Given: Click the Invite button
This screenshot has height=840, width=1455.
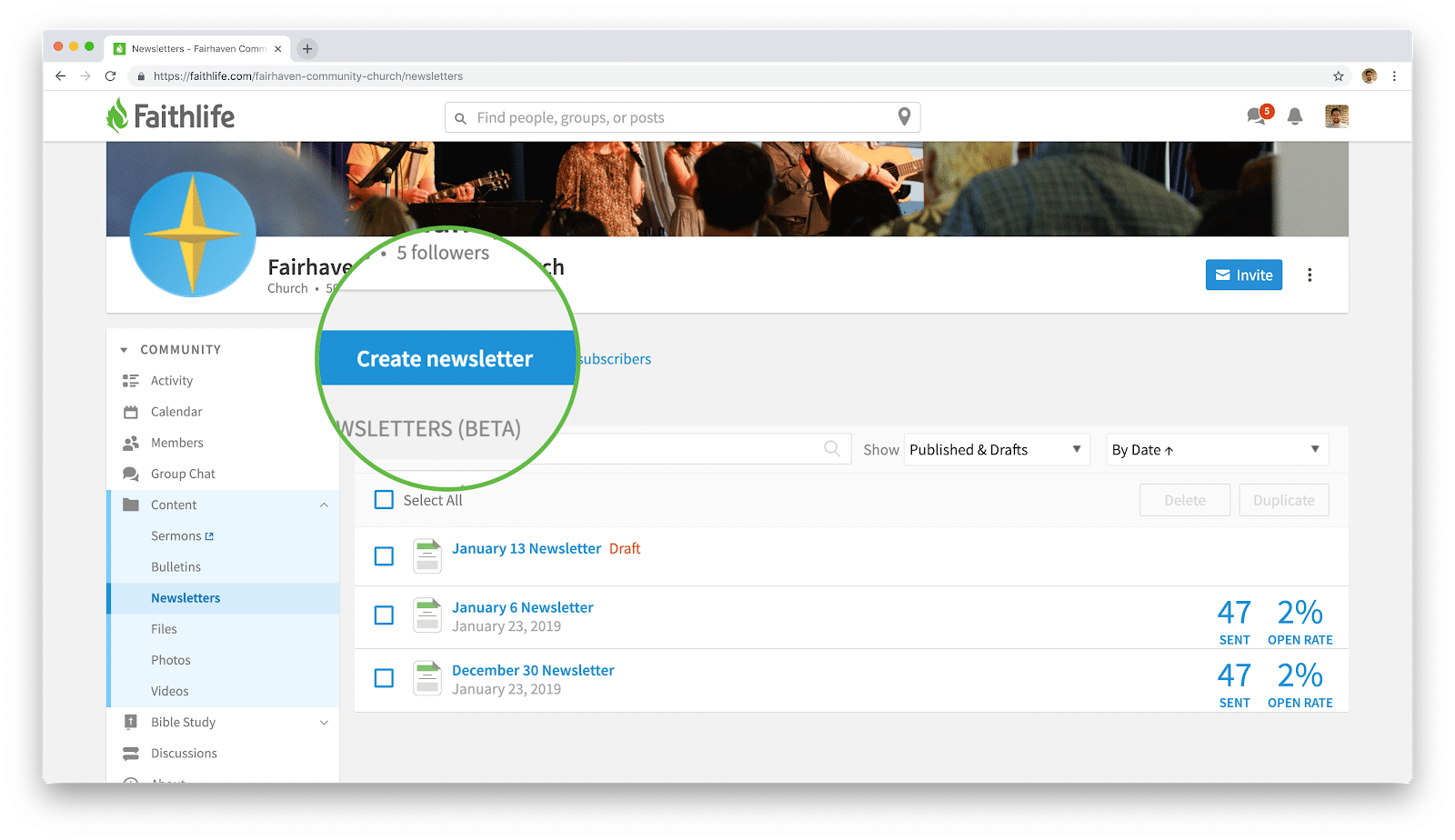Looking at the screenshot, I should pos(1243,275).
